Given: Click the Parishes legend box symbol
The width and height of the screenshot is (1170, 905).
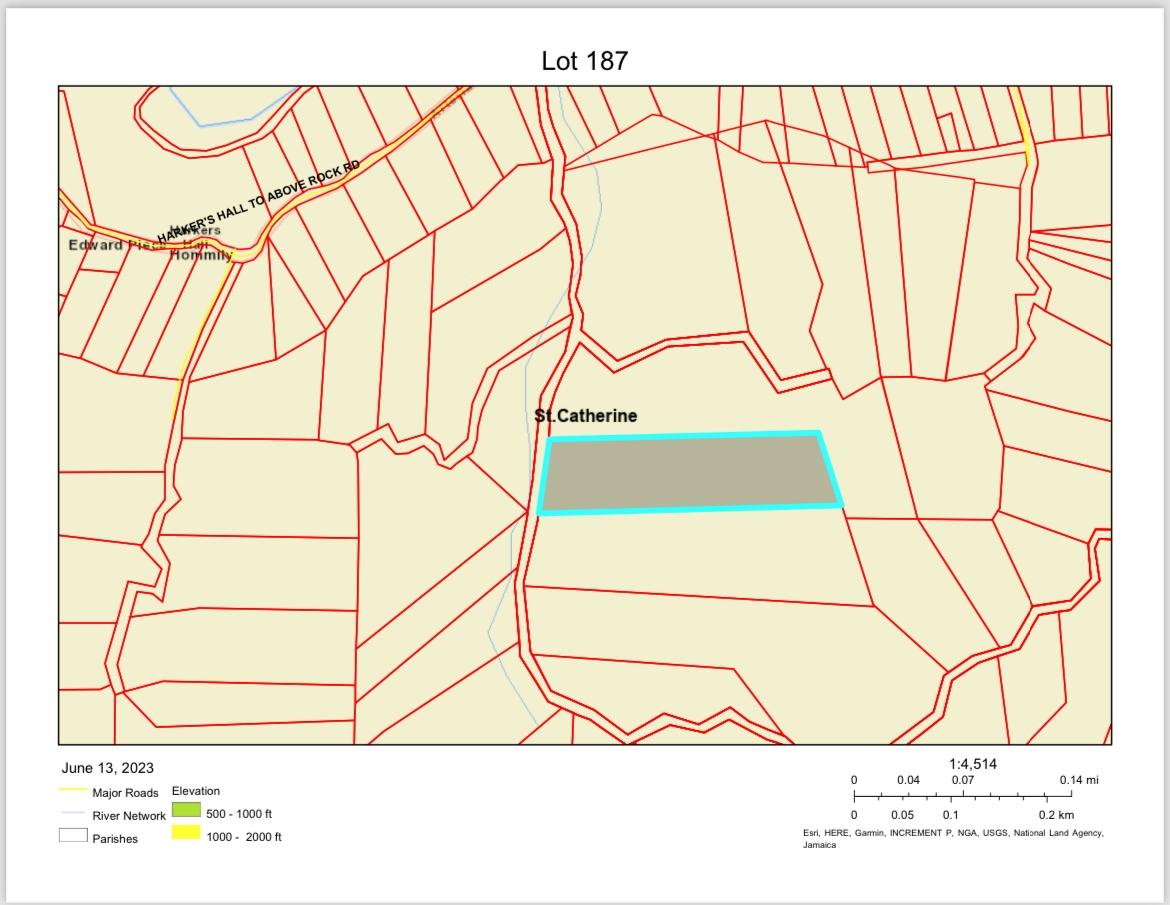Looking at the screenshot, I should [73, 836].
